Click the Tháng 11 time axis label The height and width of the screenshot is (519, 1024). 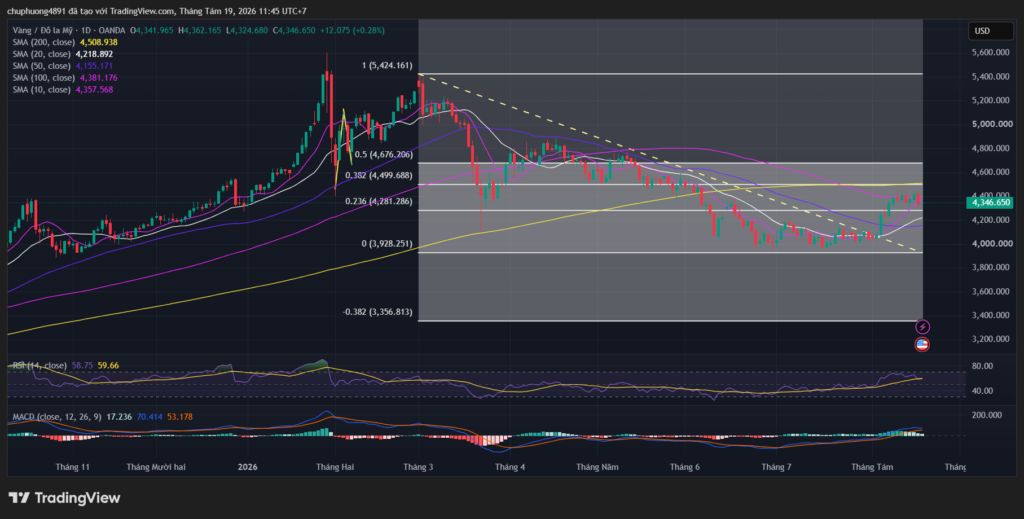click(x=72, y=467)
